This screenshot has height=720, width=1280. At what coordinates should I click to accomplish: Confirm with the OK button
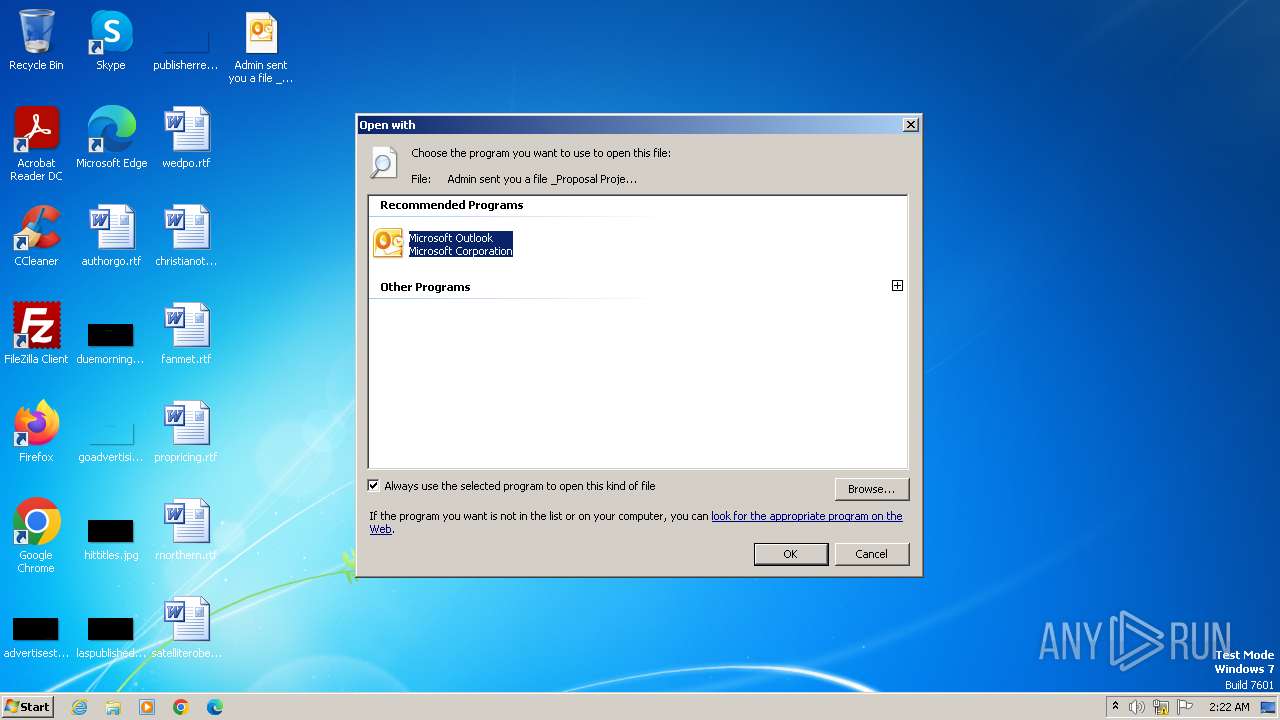click(x=790, y=554)
